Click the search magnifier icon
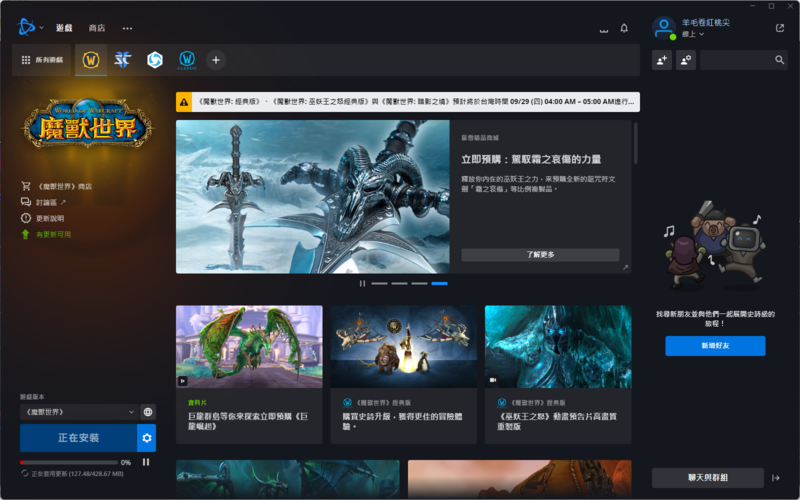The image size is (800, 500). point(780,60)
